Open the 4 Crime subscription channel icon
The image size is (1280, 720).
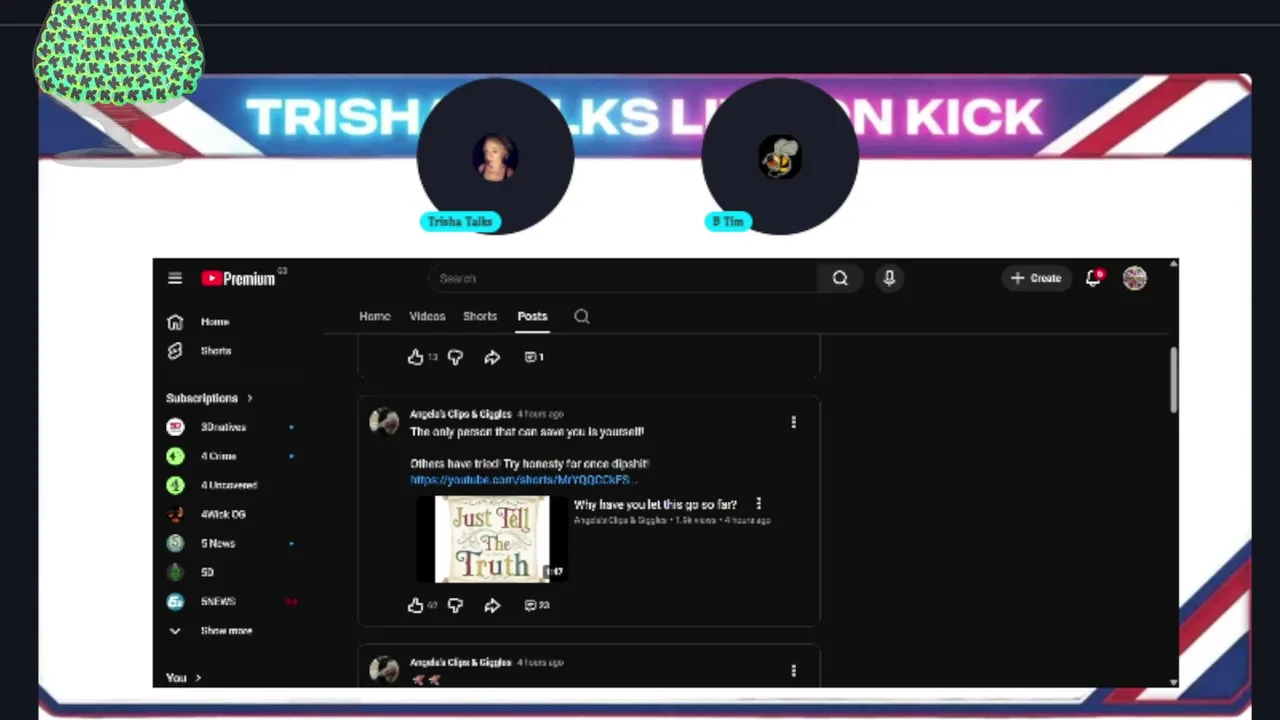(175, 456)
